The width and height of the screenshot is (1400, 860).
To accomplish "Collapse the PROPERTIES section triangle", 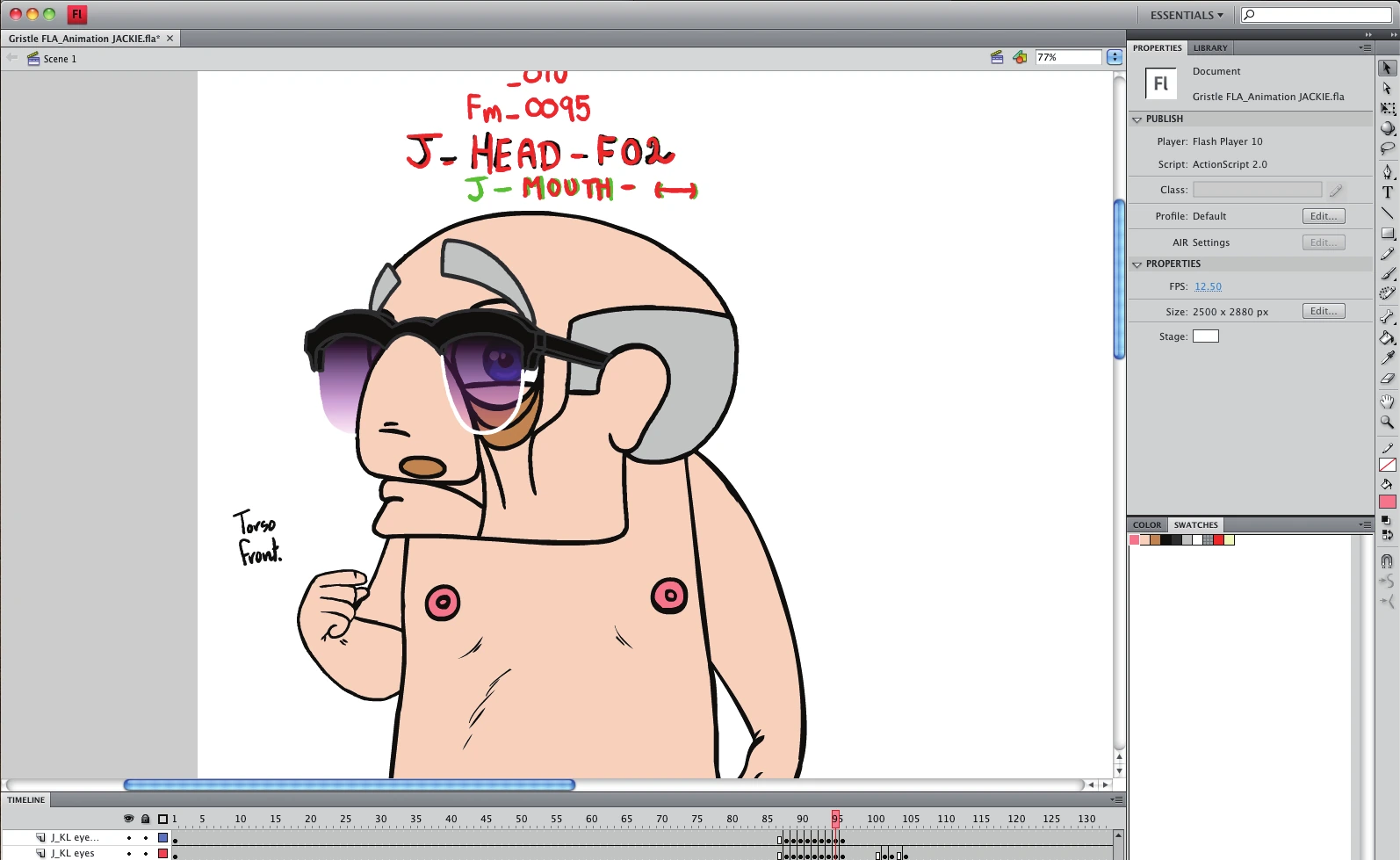I will 1137,264.
